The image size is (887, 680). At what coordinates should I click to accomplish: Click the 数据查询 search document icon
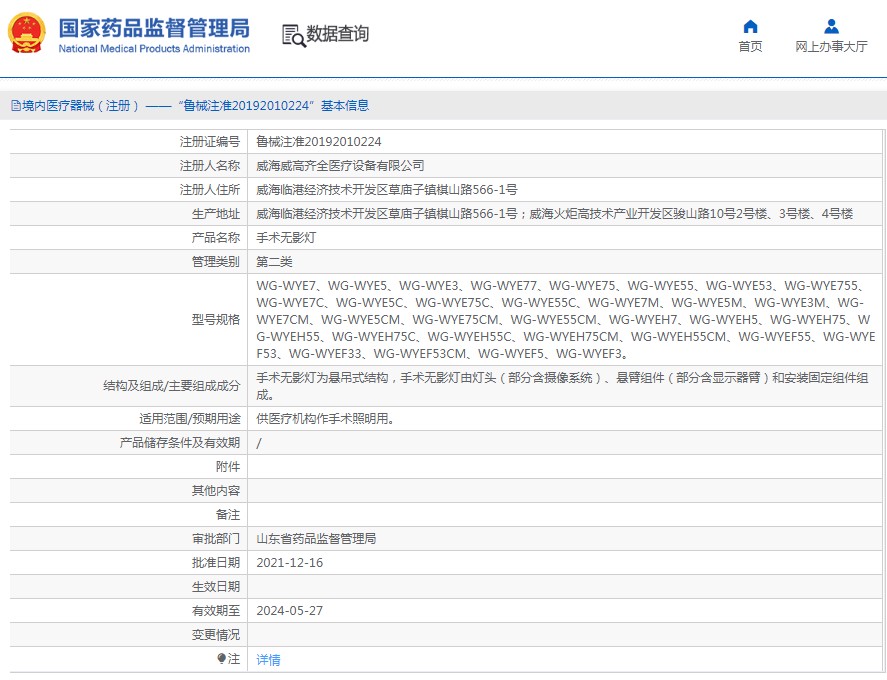tap(294, 35)
